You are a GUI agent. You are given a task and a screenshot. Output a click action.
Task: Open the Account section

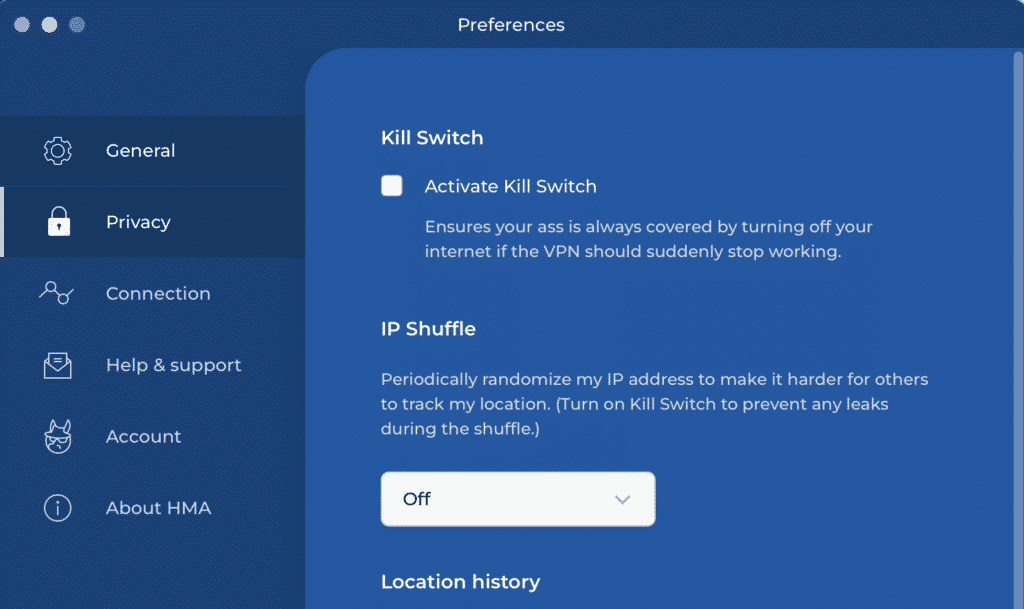[152, 436]
